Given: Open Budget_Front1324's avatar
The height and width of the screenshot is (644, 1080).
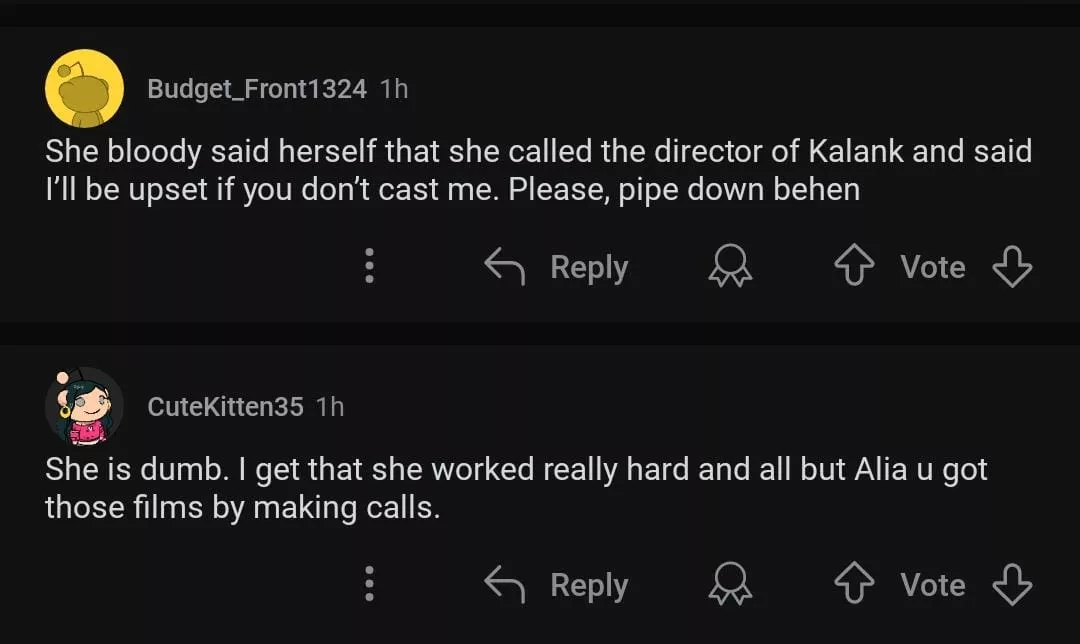Looking at the screenshot, I should [x=84, y=88].
